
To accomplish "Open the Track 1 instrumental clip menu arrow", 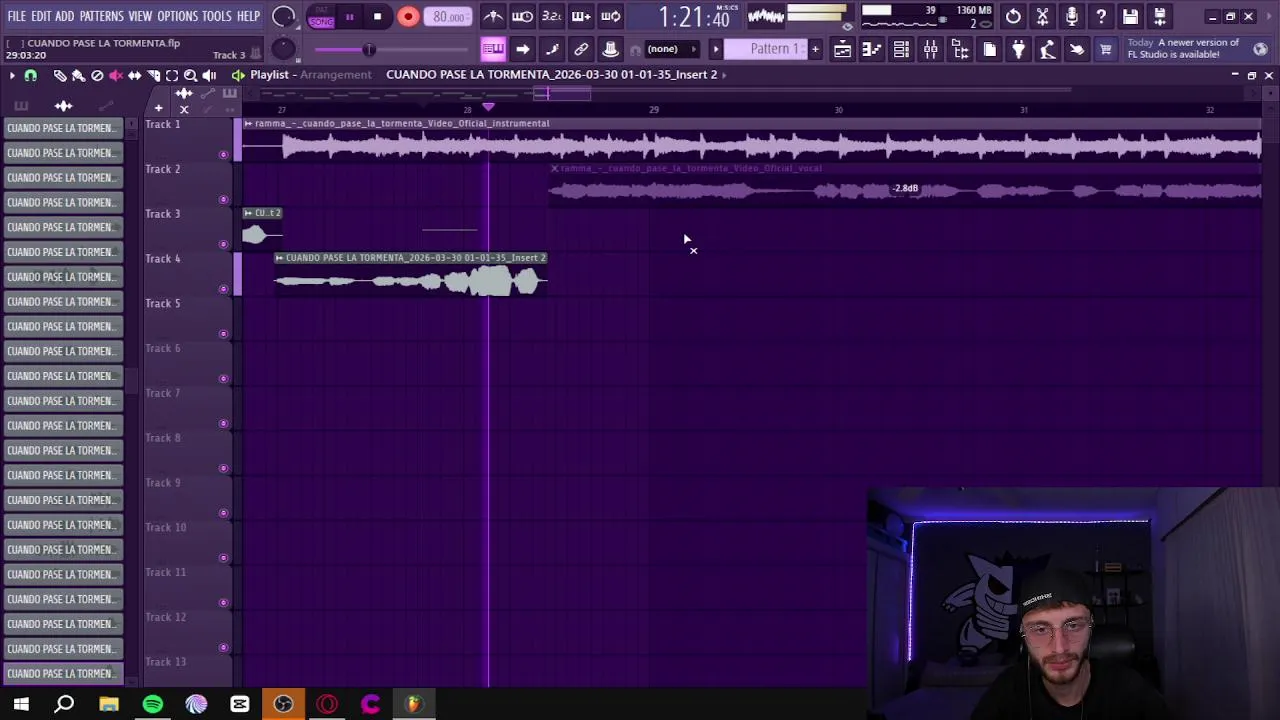I will [x=249, y=124].
